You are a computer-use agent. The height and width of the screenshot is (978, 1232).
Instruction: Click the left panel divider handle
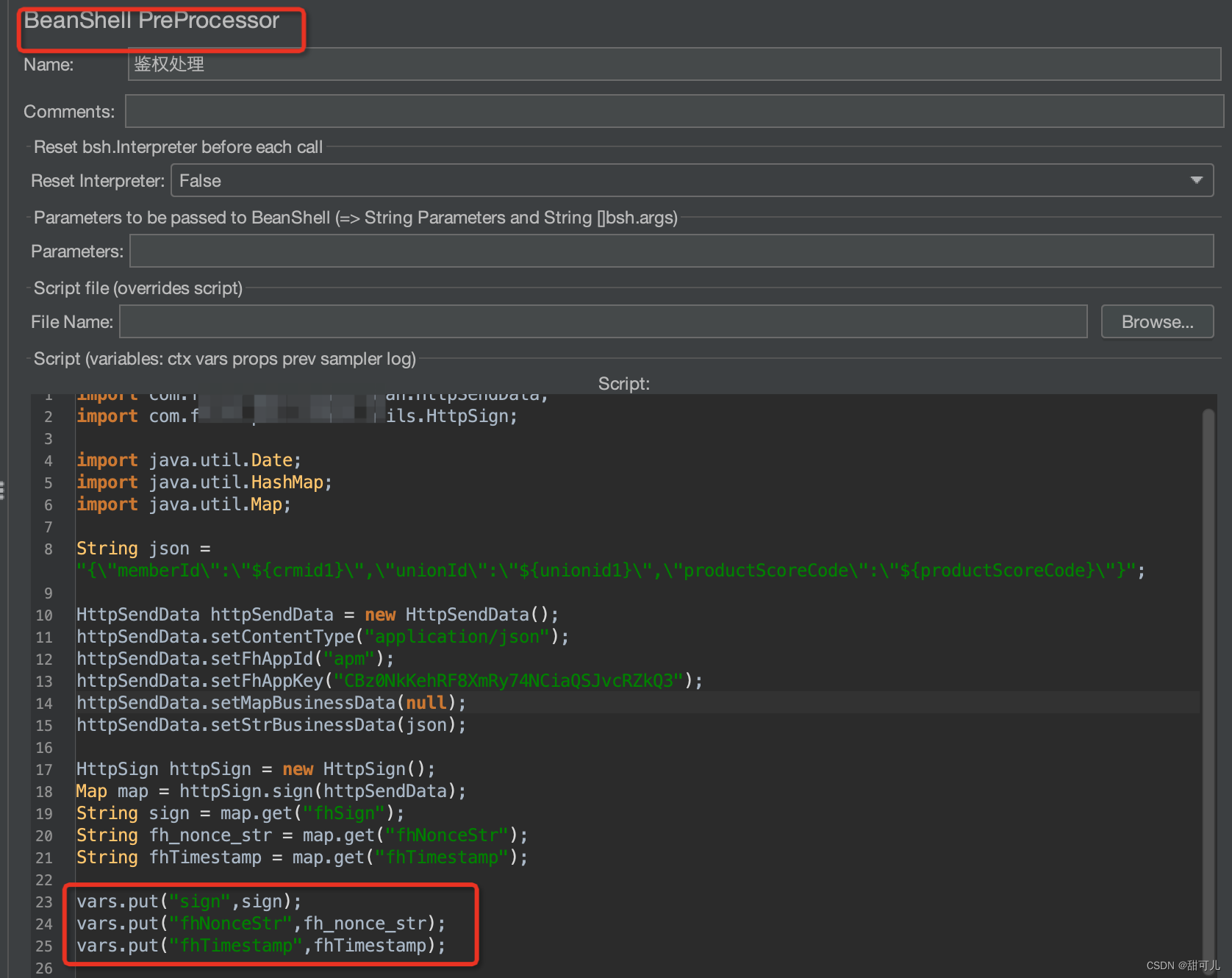tap(2, 490)
